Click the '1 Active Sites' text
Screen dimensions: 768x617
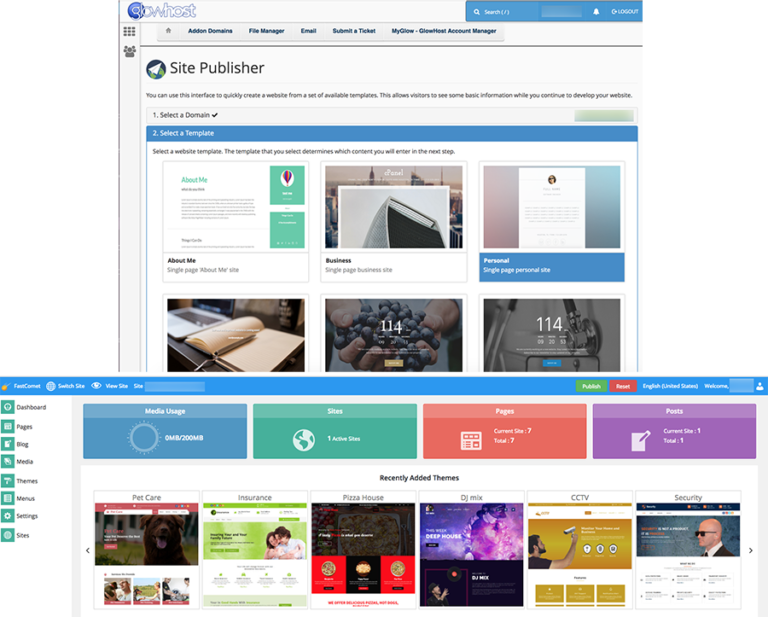344,439
